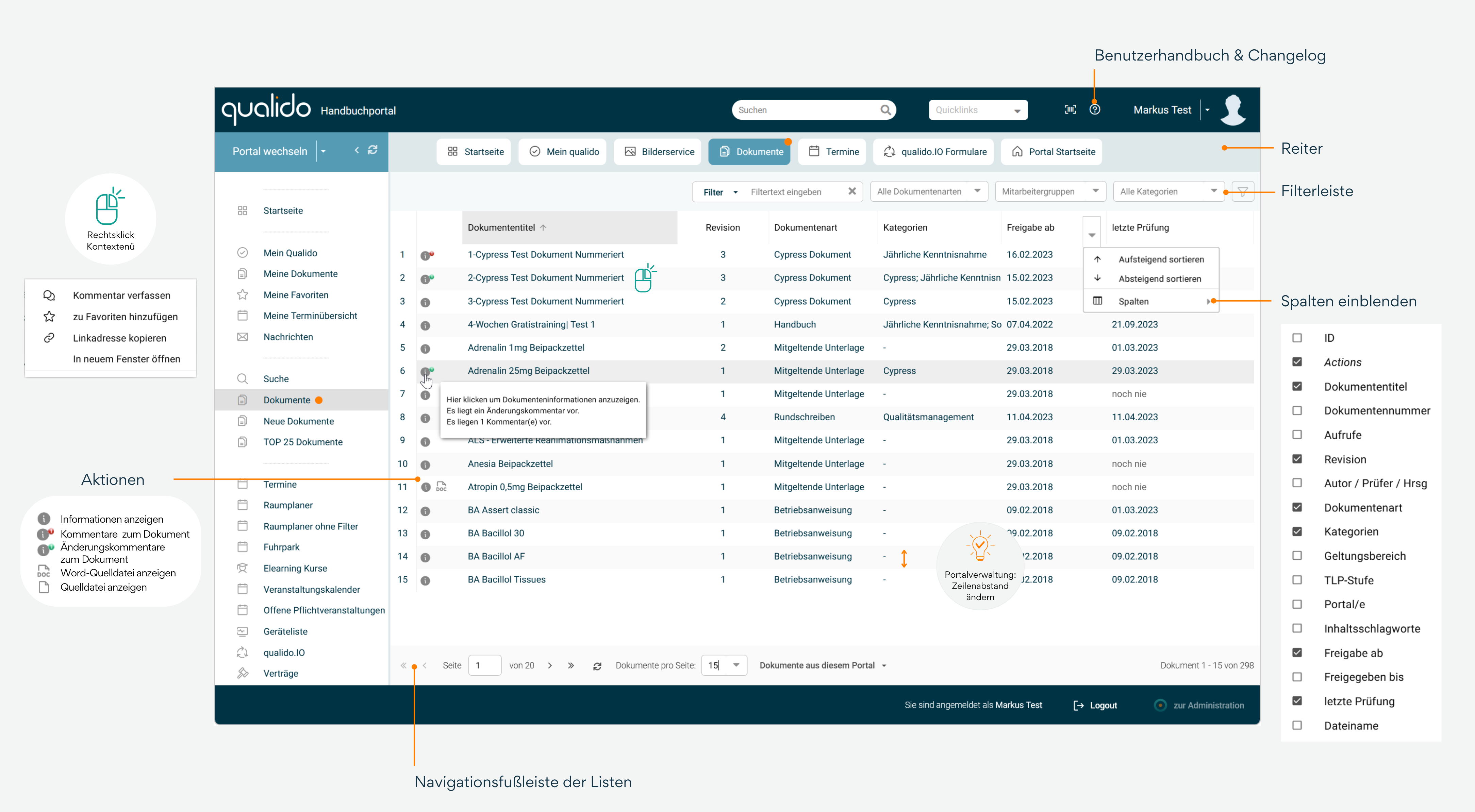
Task: Enable the Geltungsbereich column checkbox
Action: point(1297,556)
